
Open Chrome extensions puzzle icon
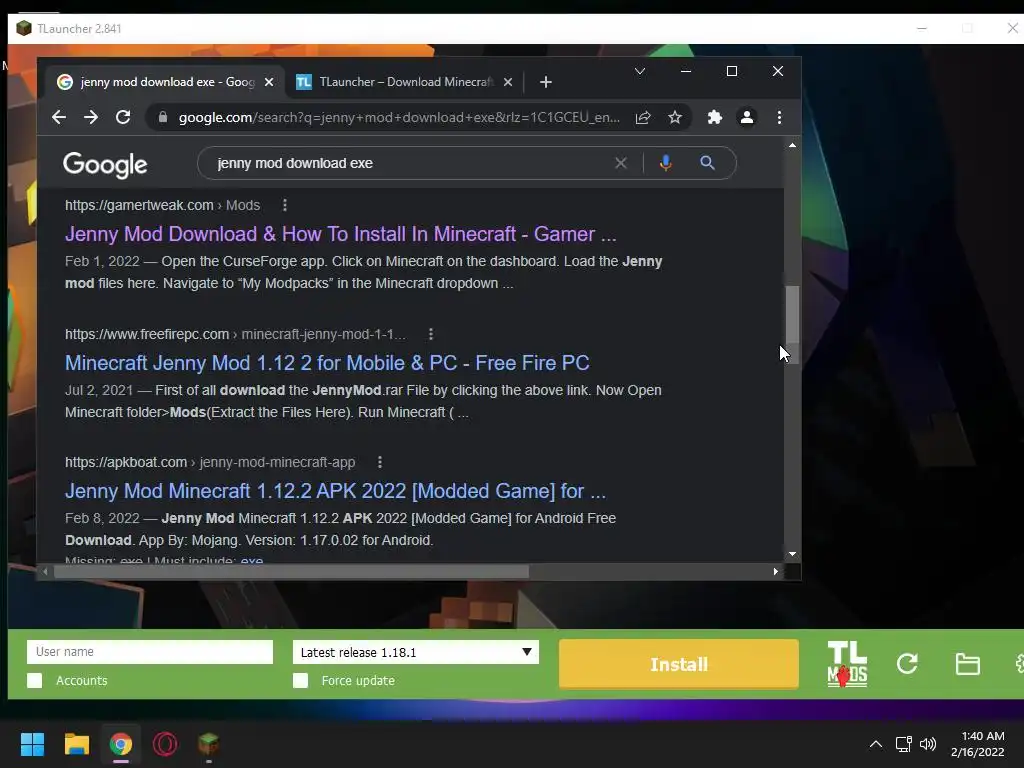click(714, 118)
